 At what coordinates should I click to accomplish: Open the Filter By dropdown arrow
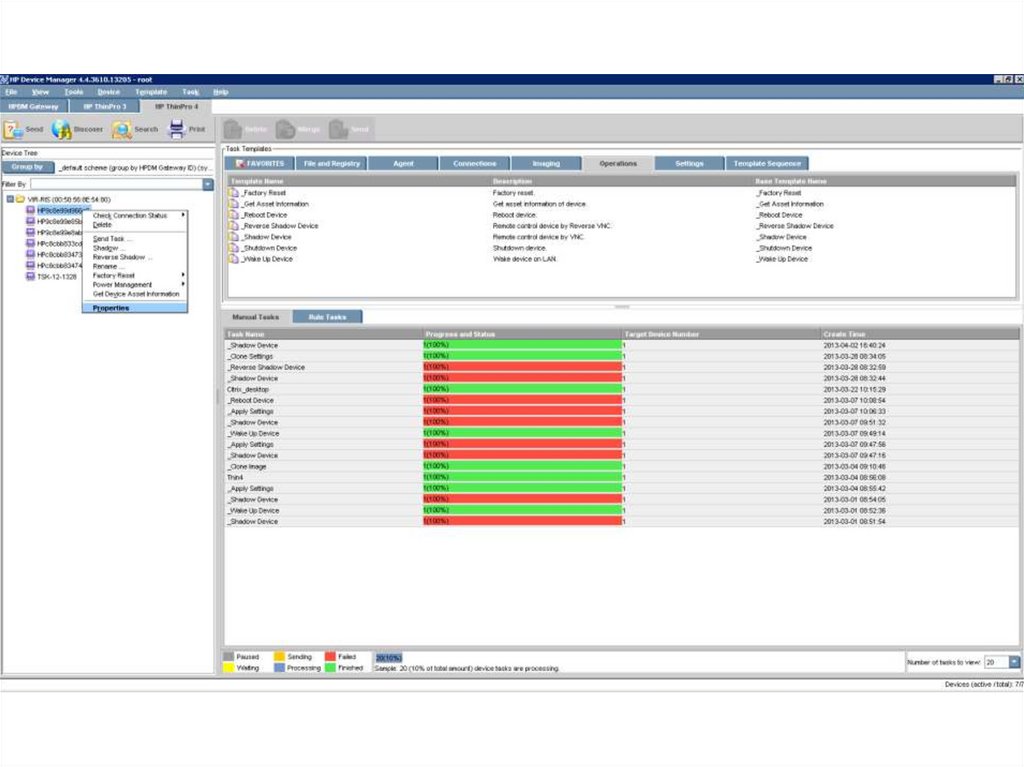tap(208, 184)
